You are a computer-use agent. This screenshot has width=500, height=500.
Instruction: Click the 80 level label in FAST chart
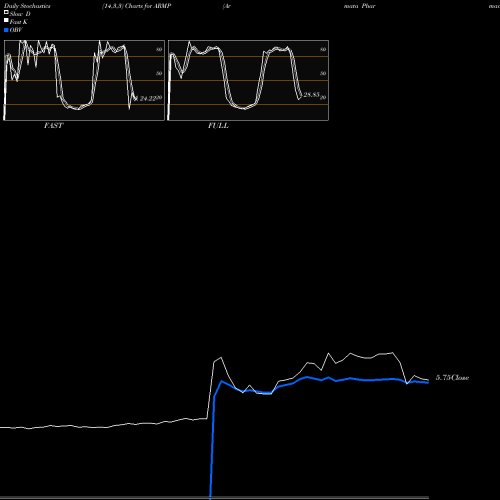[x=159, y=49]
